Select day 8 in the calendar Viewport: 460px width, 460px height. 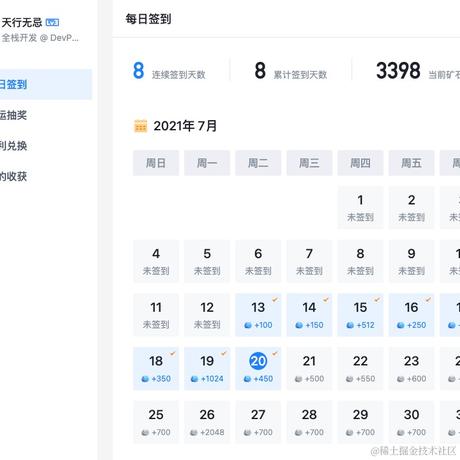(x=360, y=261)
